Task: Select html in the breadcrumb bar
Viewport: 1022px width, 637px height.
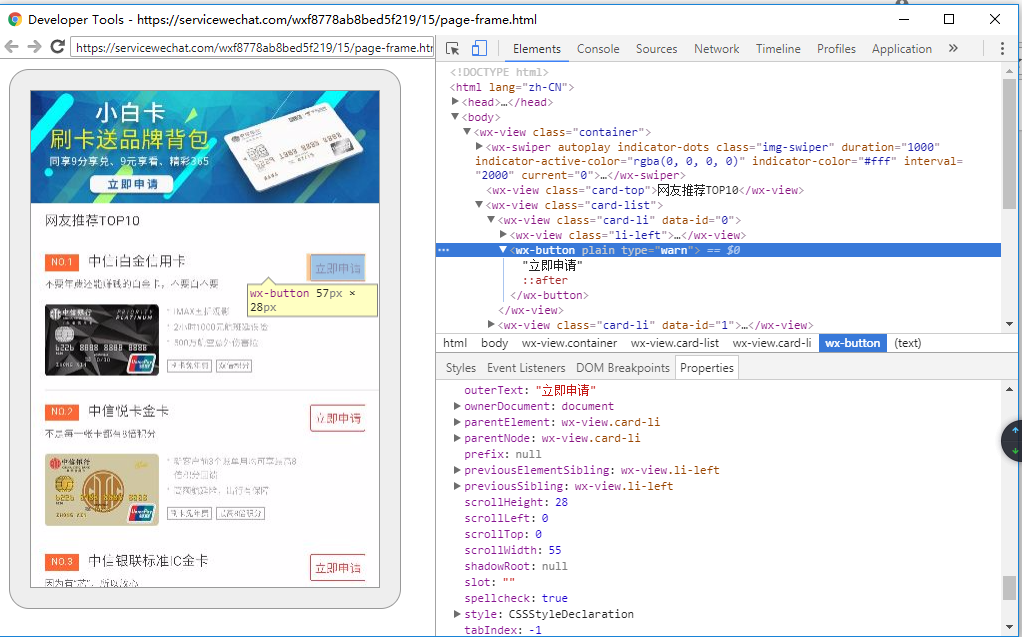Action: [455, 343]
